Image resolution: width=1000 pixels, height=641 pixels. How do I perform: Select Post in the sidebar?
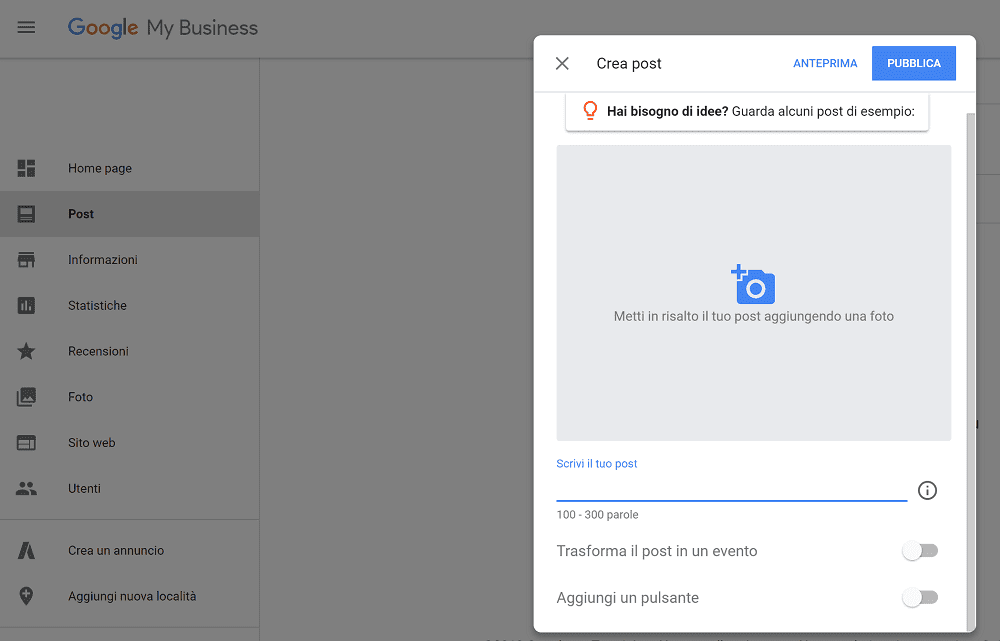pos(129,214)
